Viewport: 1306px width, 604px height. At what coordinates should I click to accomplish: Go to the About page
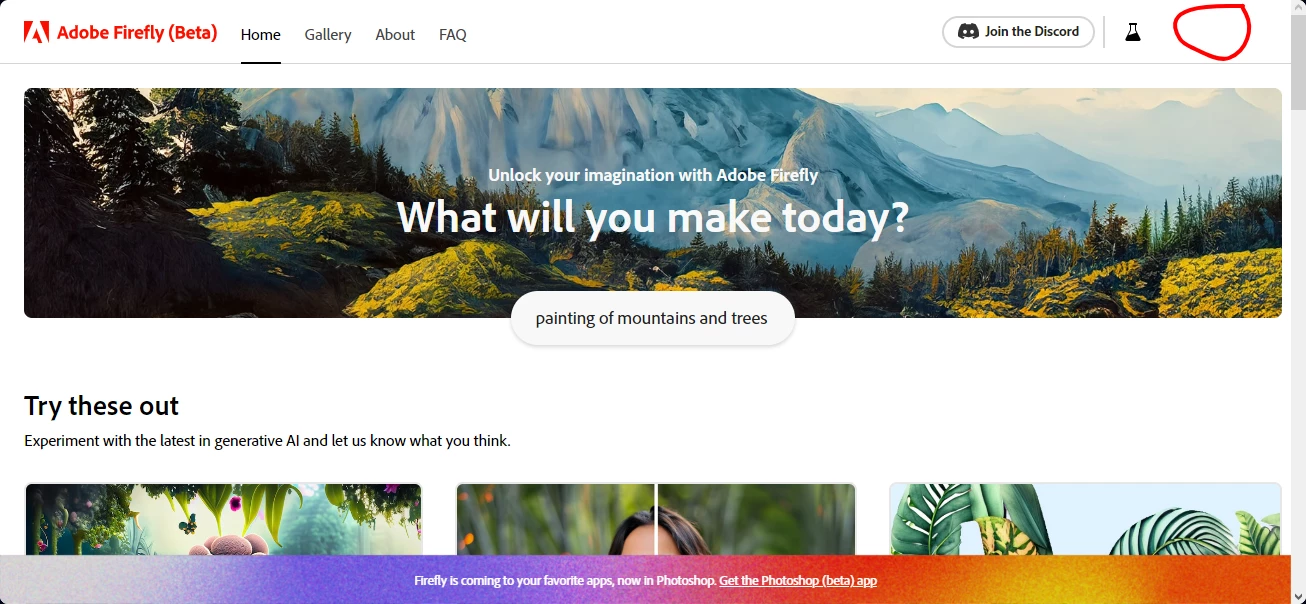395,34
